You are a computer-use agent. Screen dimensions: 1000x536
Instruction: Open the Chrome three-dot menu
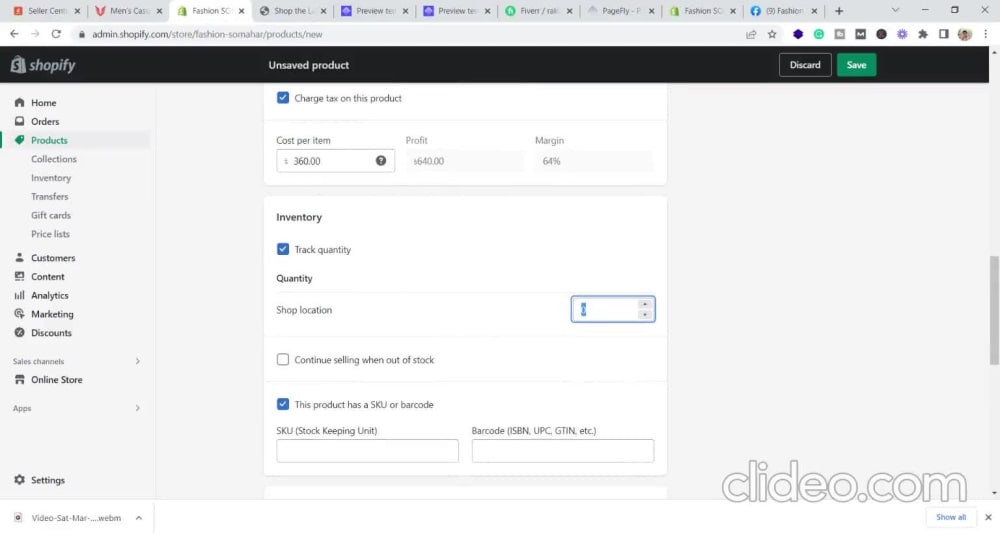pyautogui.click(x=986, y=34)
